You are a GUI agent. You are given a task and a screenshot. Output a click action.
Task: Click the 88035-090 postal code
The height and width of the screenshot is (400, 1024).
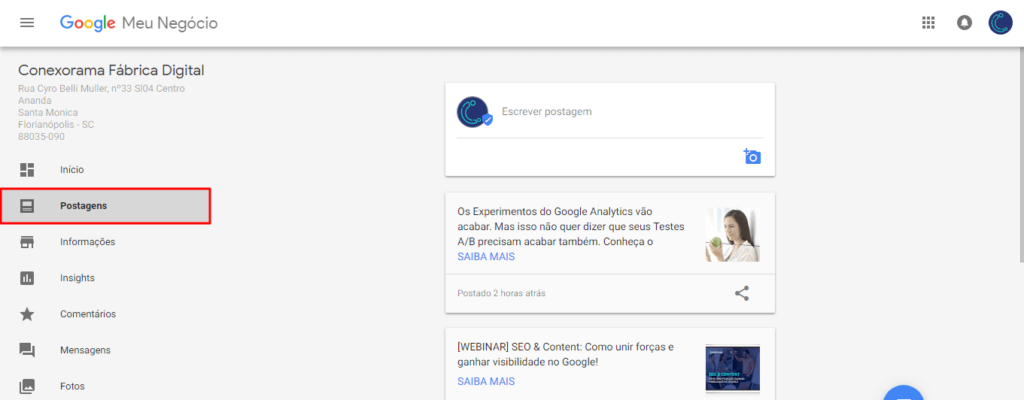click(41, 137)
